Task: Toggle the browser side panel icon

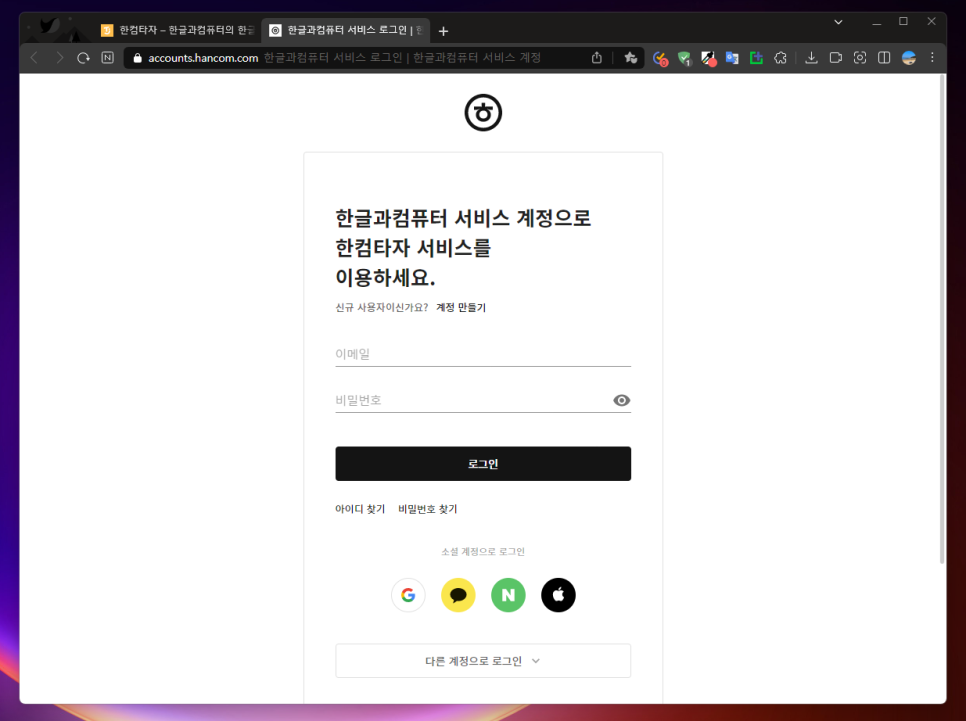Action: point(884,58)
